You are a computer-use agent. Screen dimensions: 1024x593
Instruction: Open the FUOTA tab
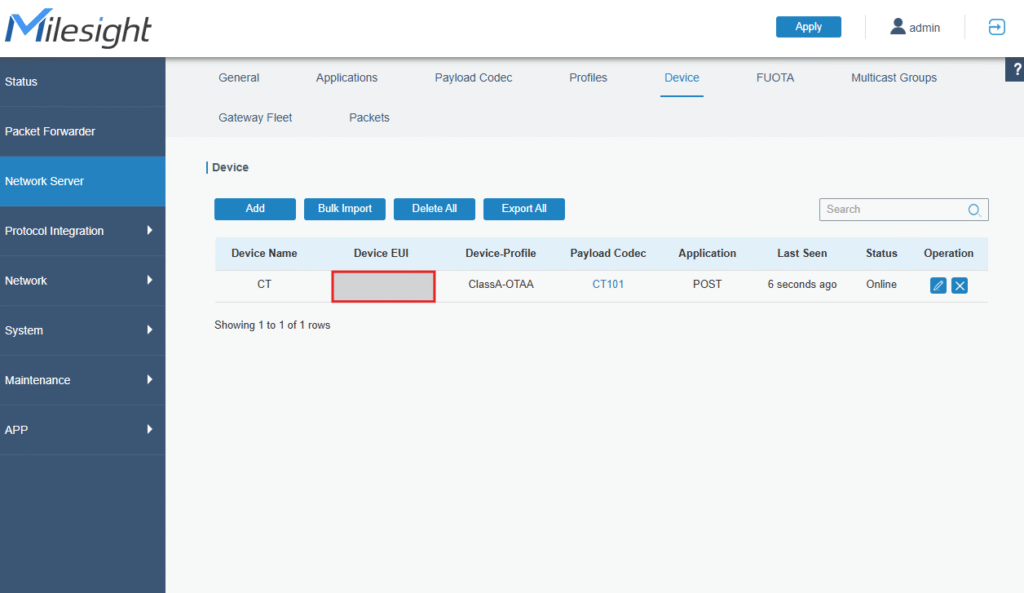pyautogui.click(x=775, y=78)
